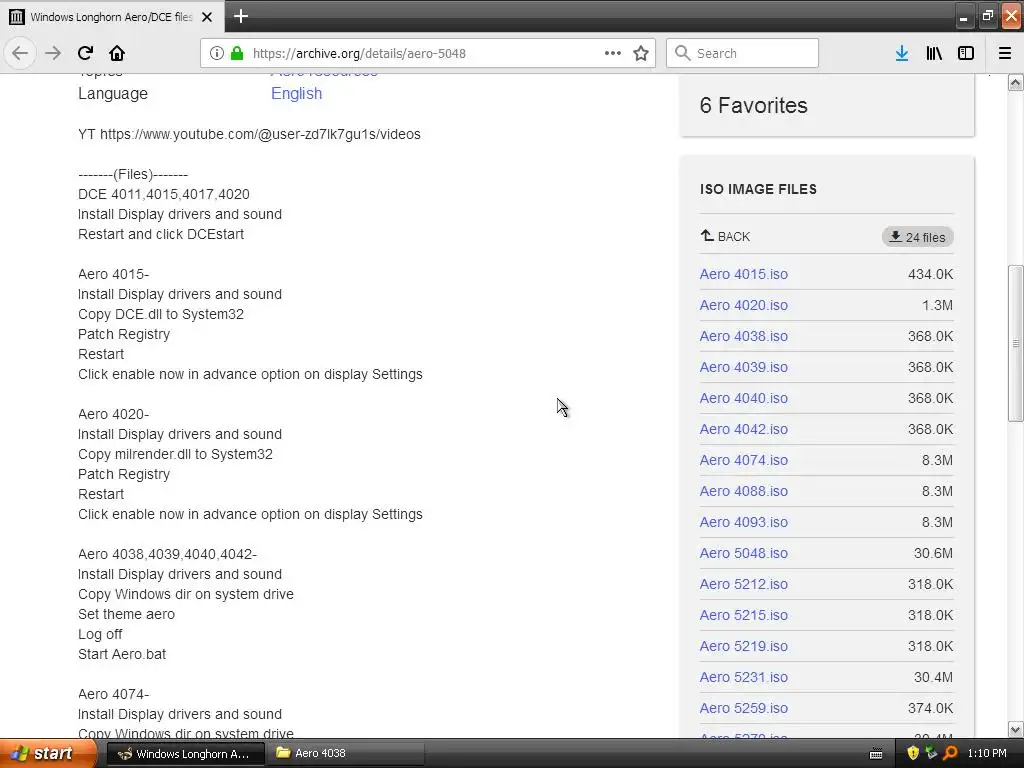Viewport: 1024px width, 768px height.
Task: Click the 1:10 PM system clock
Action: (x=987, y=754)
